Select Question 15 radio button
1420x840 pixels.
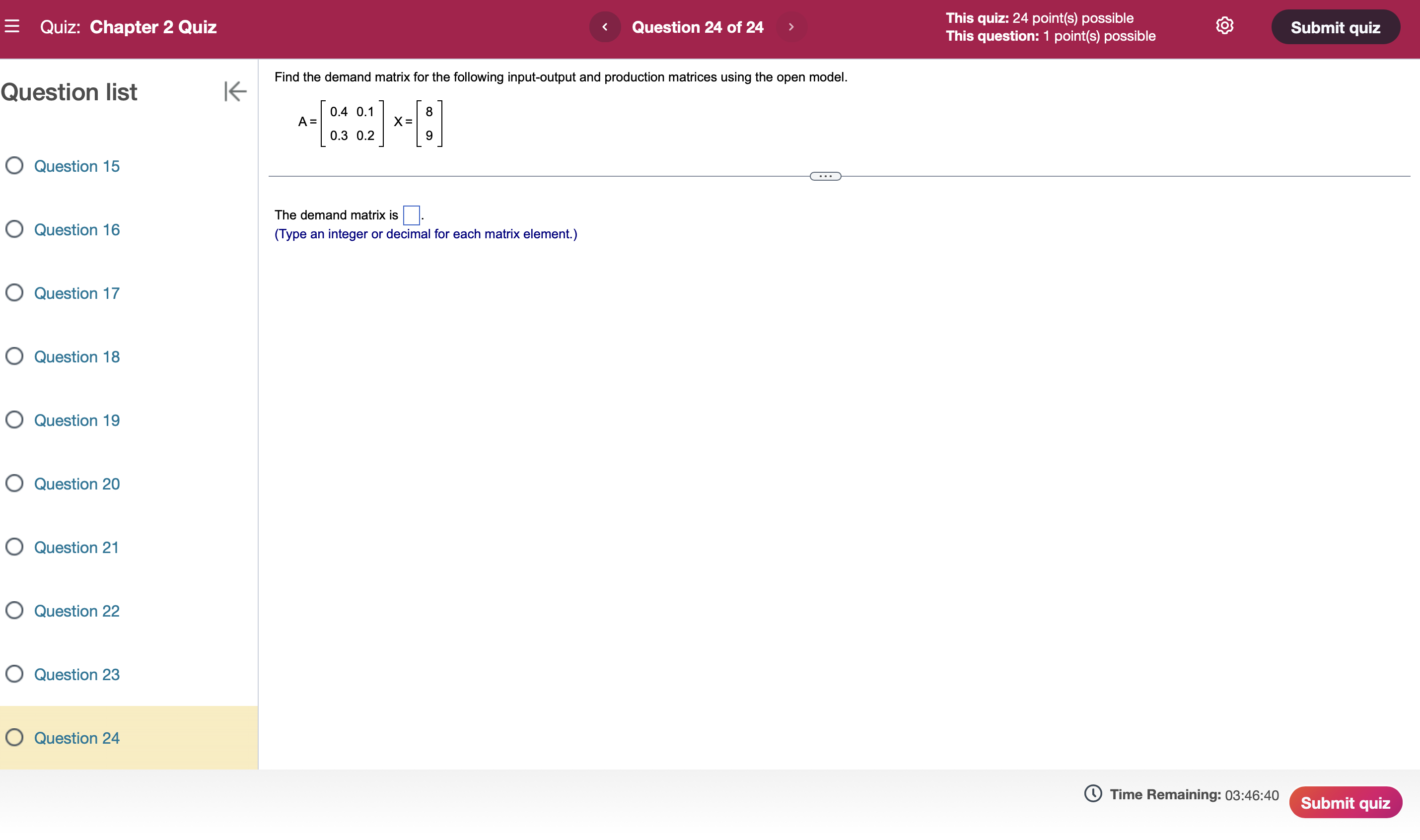coord(15,166)
